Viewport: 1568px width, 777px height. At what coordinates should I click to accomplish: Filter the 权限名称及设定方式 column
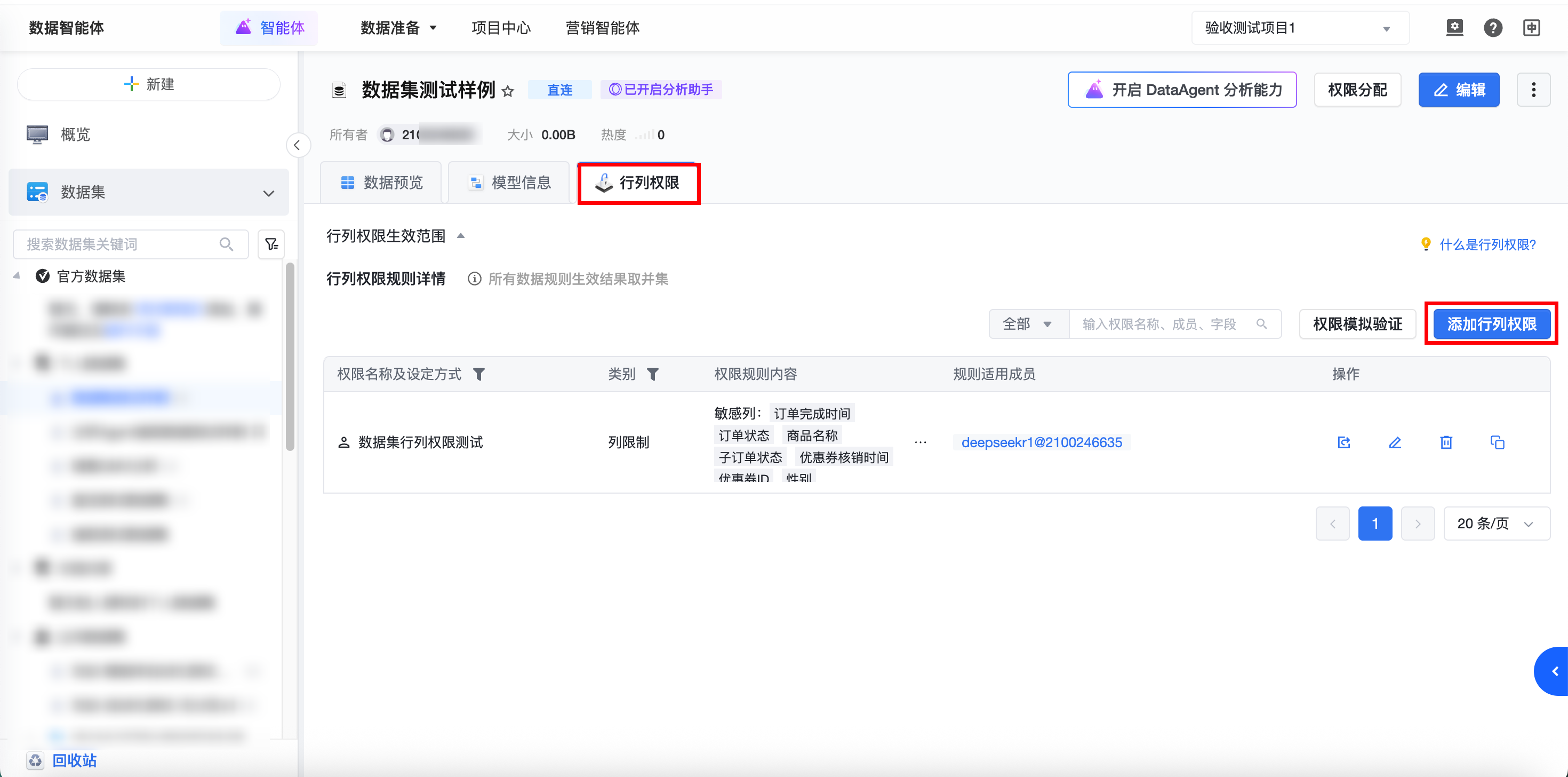click(x=479, y=374)
